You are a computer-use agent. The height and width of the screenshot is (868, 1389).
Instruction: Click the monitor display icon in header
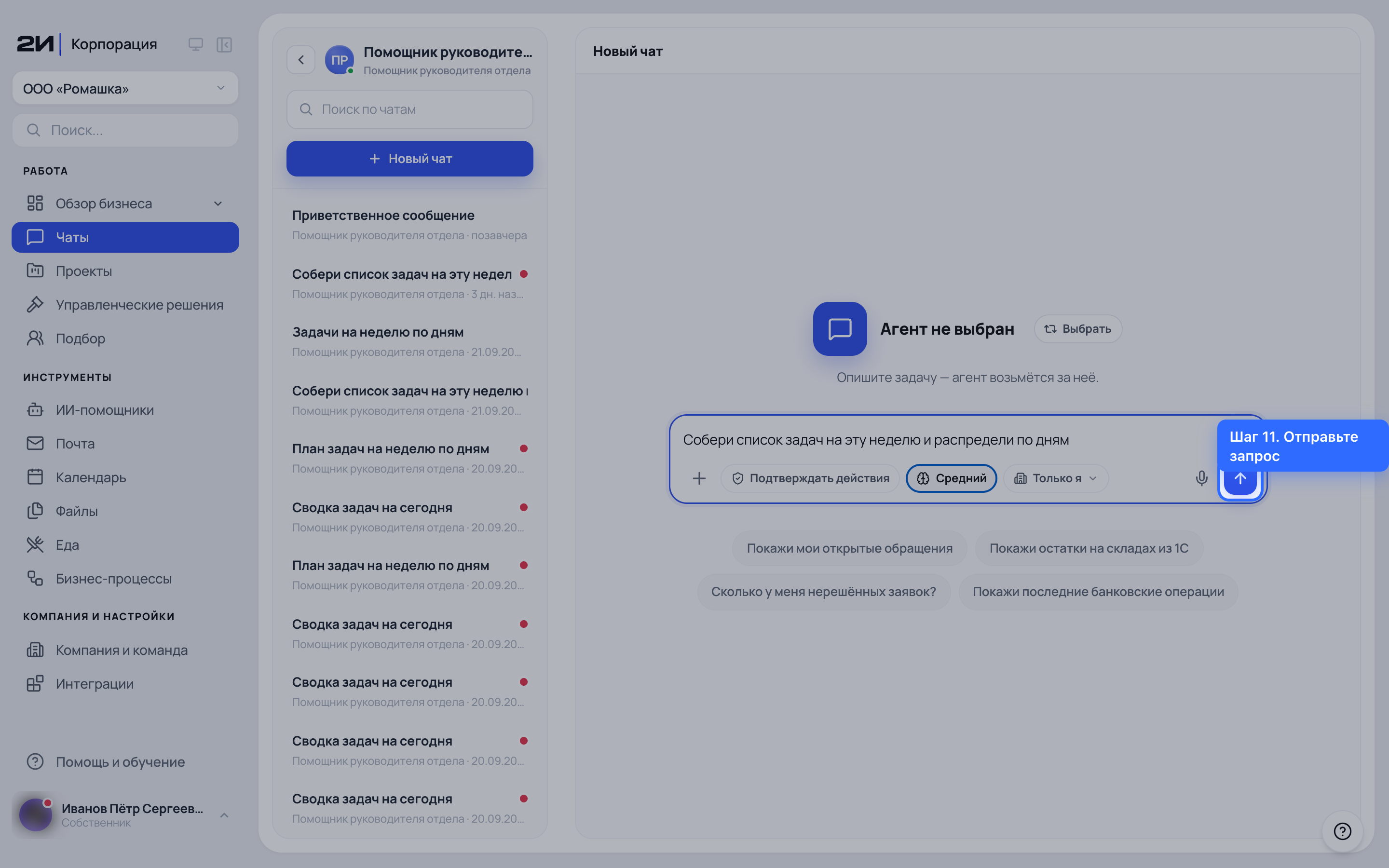coord(196,44)
